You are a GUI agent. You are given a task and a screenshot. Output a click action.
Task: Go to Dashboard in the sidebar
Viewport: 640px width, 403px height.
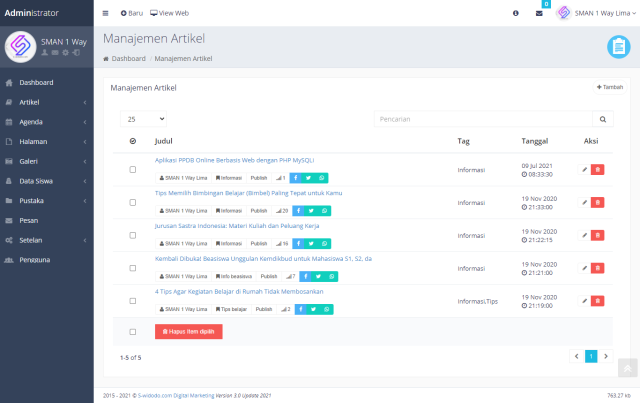coord(46,82)
